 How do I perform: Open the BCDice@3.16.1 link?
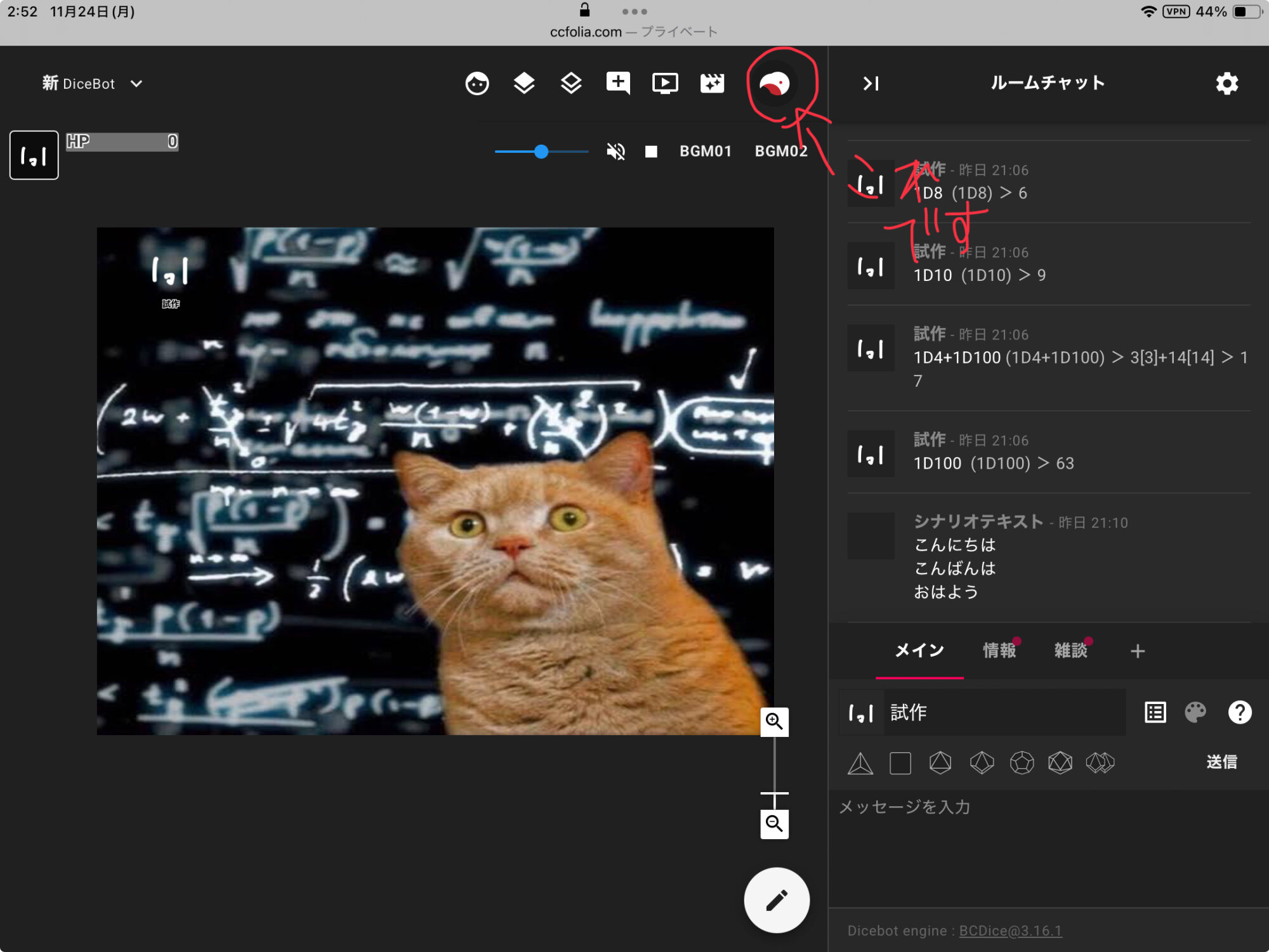coord(1010,930)
